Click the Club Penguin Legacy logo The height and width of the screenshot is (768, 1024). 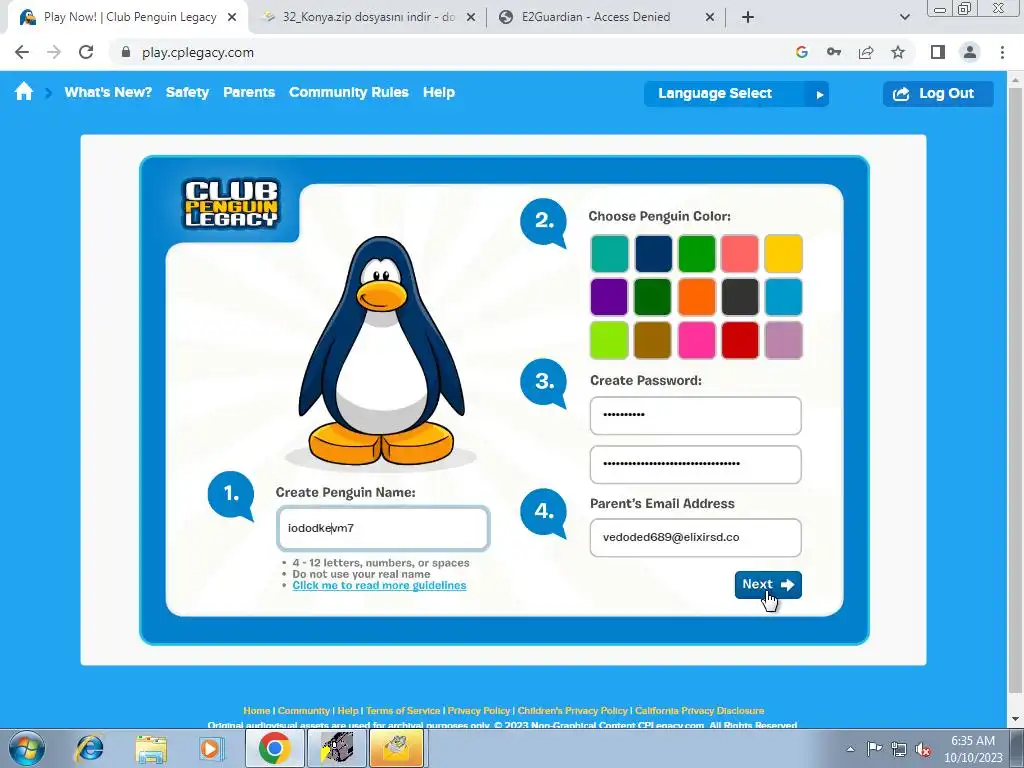[x=231, y=203]
